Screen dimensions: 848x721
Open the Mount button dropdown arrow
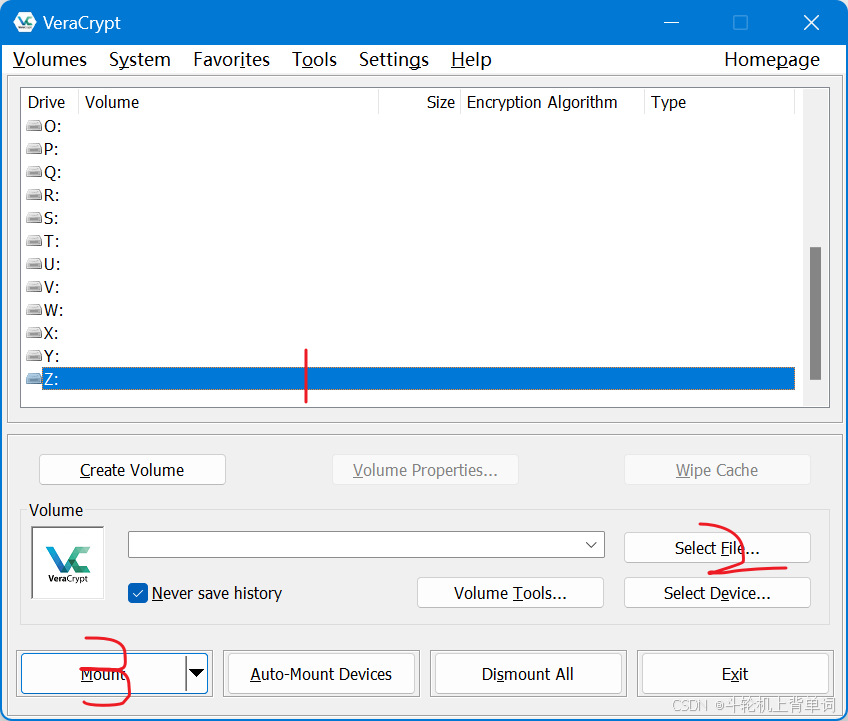pyautogui.click(x=196, y=673)
